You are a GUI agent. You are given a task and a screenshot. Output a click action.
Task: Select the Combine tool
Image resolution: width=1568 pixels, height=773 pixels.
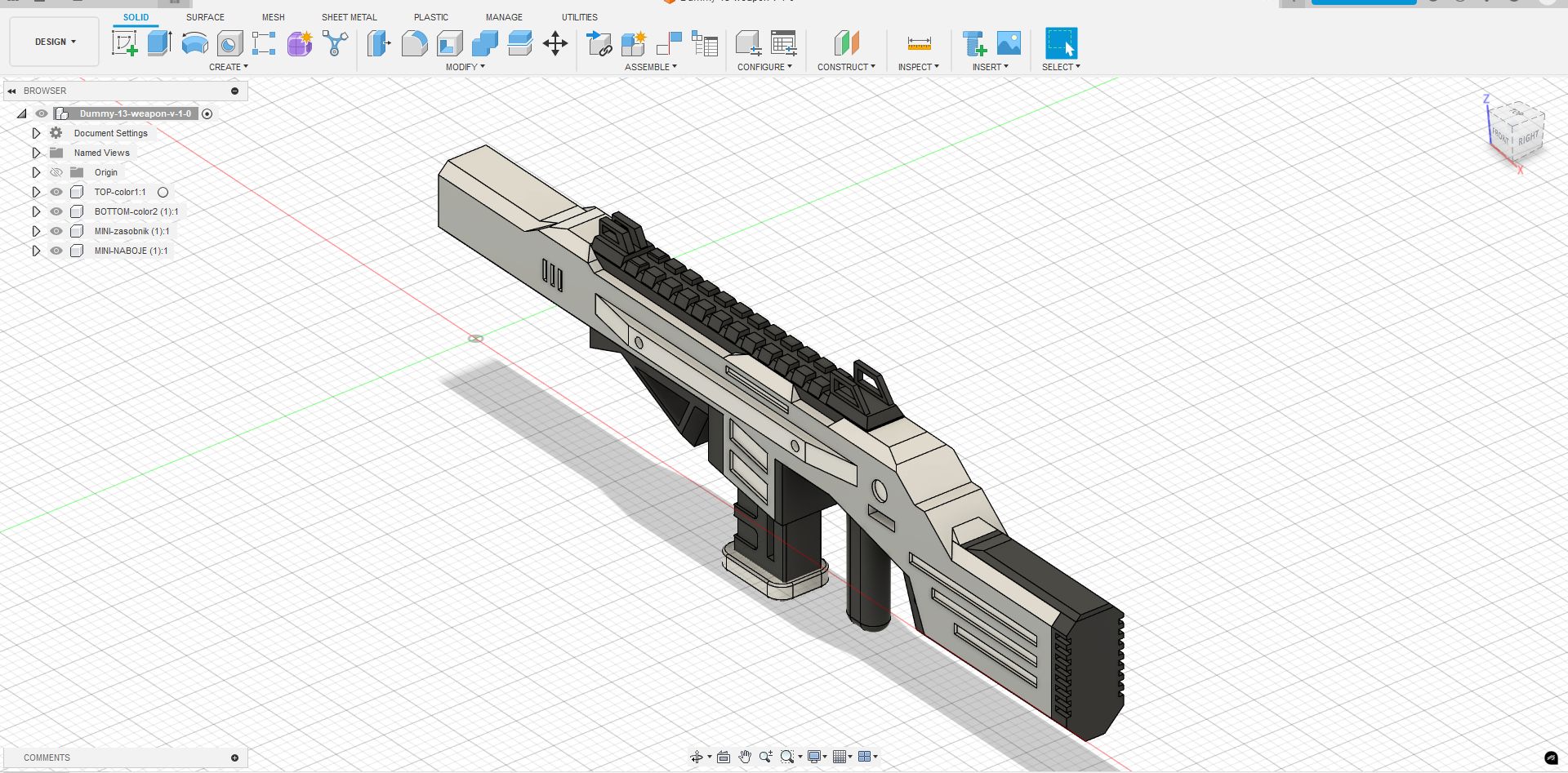(485, 43)
